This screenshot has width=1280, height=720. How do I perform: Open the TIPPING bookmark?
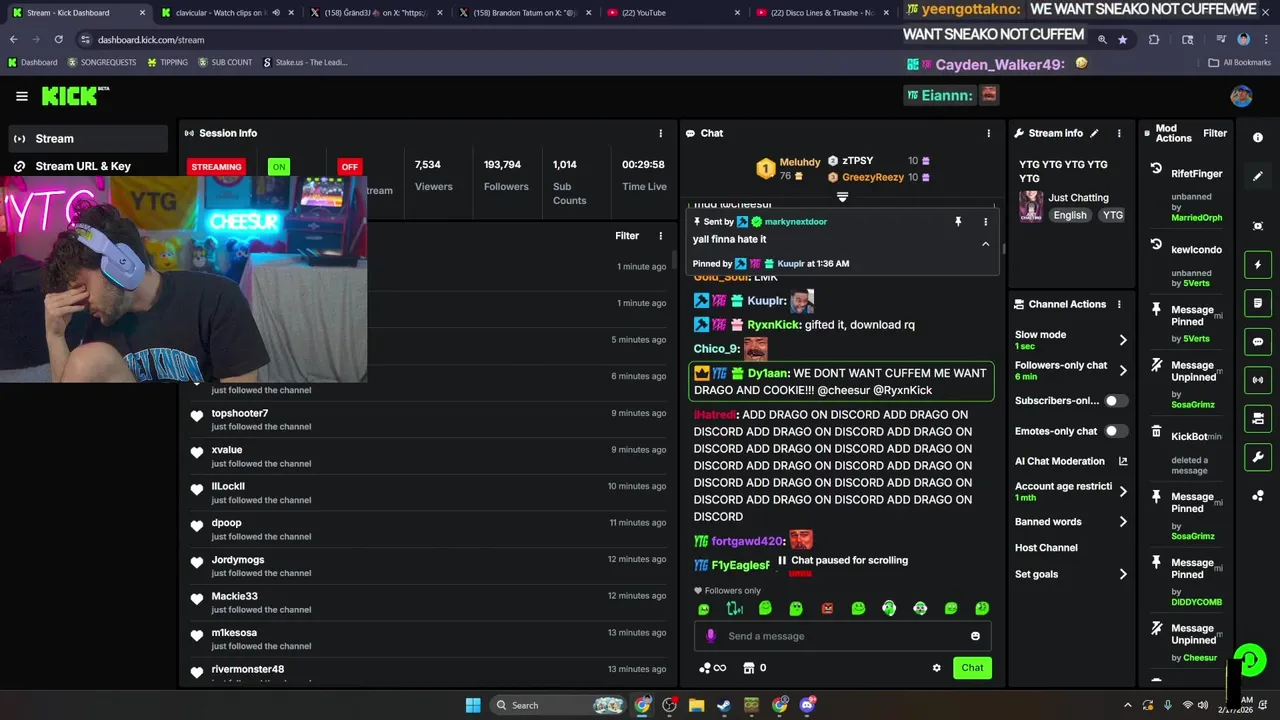coord(167,62)
